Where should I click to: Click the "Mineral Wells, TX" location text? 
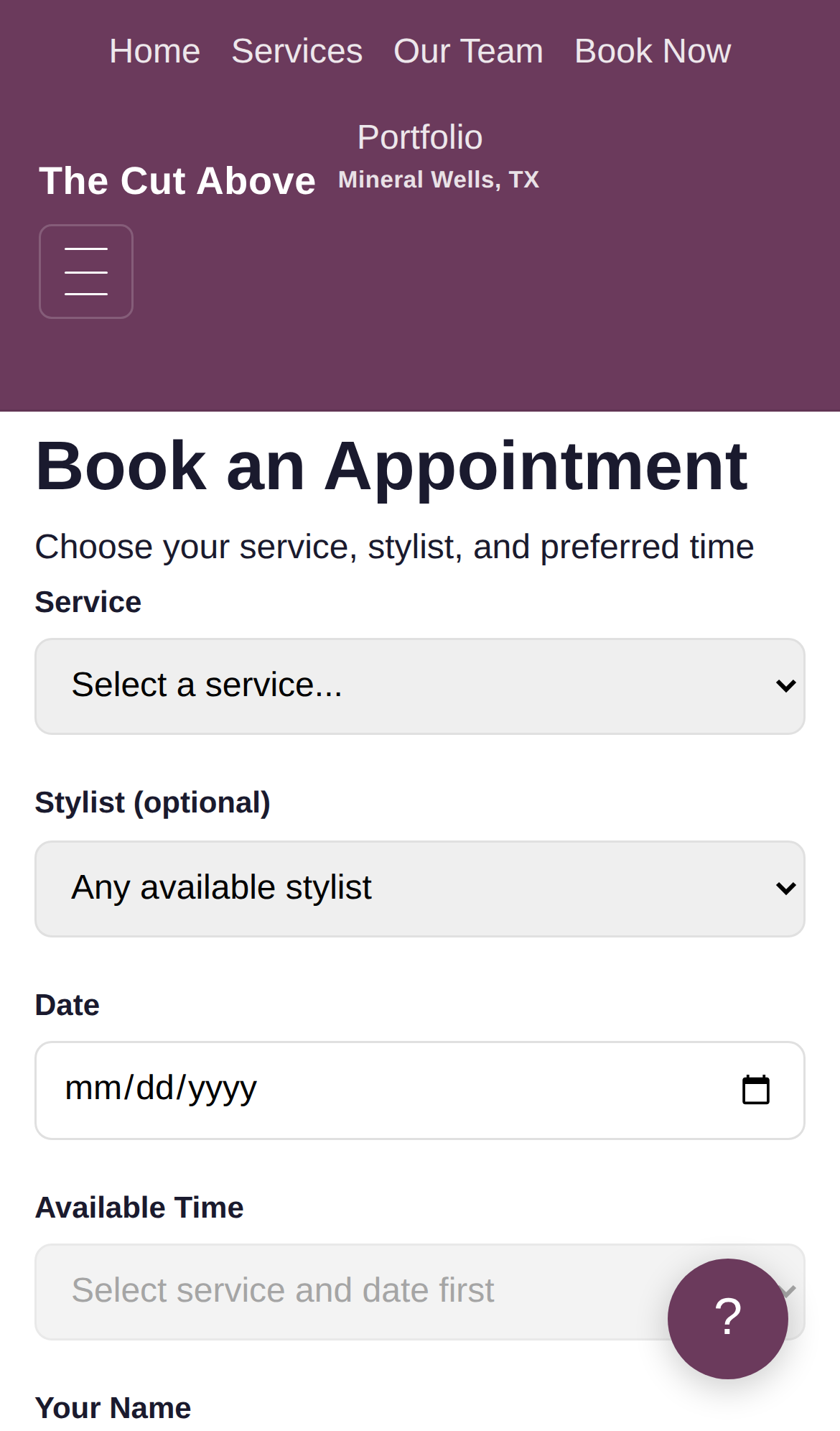point(439,180)
